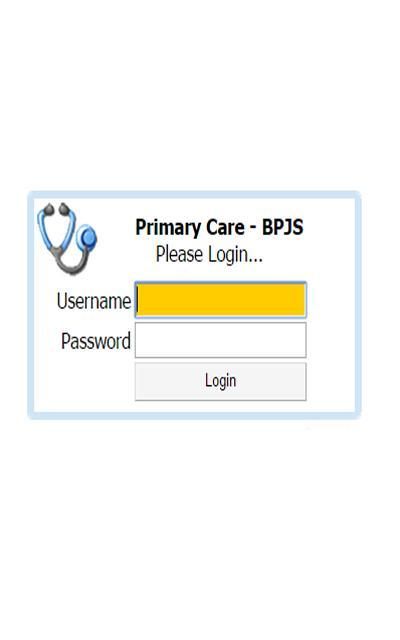This screenshot has width=400, height=640.
Task: Place the cursor at the start of the Username field
Action: [139, 300]
